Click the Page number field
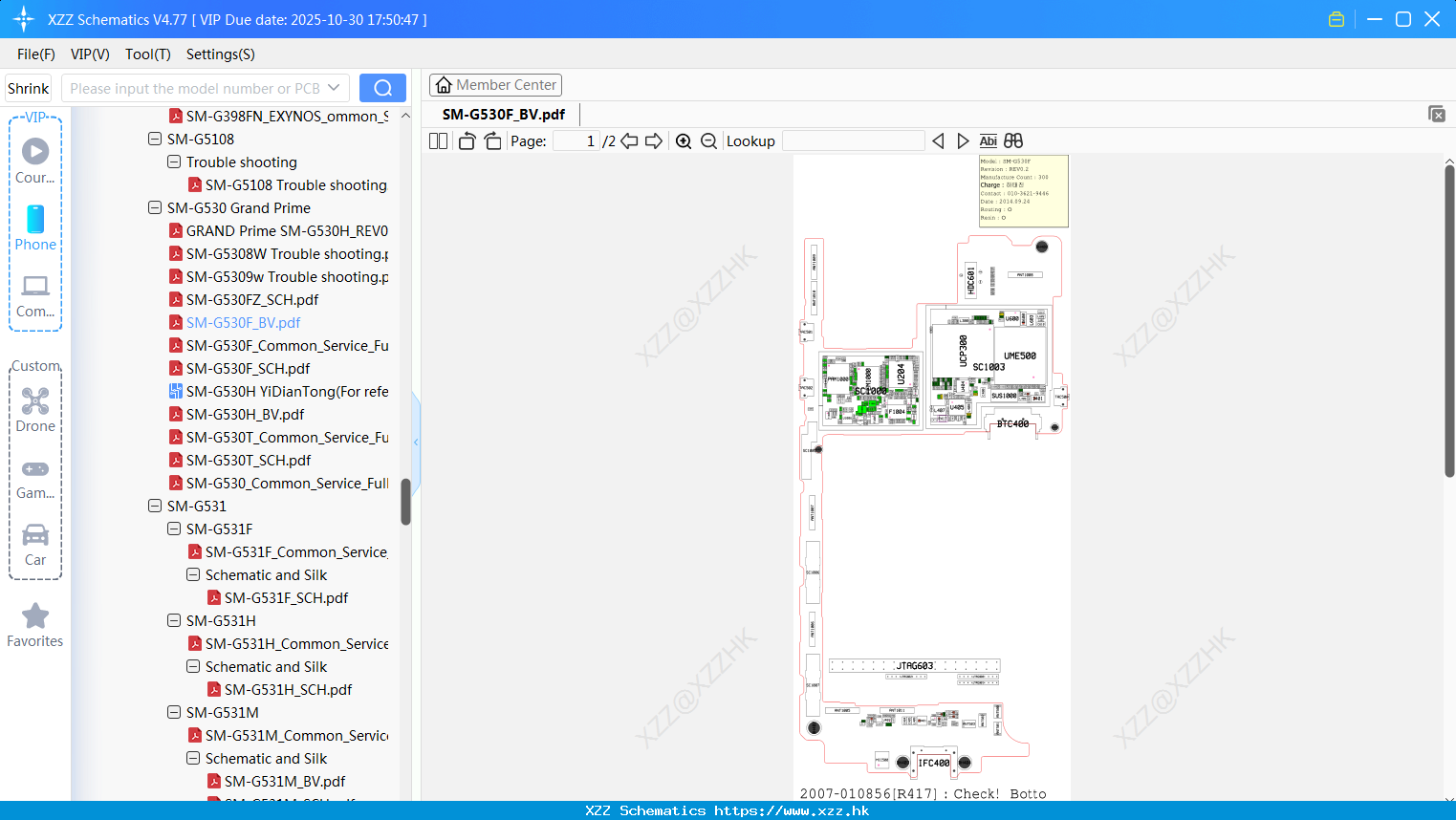This screenshot has width=1456, height=820. 576,140
